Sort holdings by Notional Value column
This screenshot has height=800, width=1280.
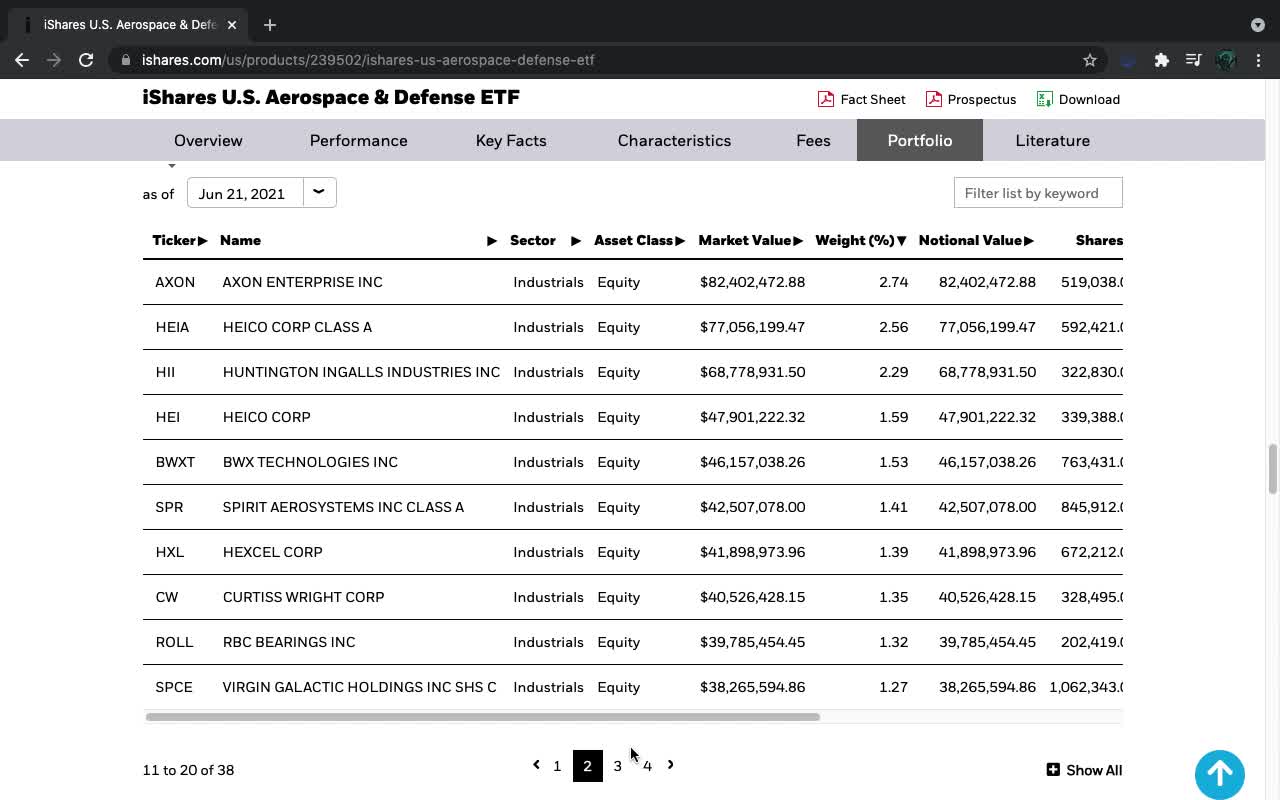(976, 240)
